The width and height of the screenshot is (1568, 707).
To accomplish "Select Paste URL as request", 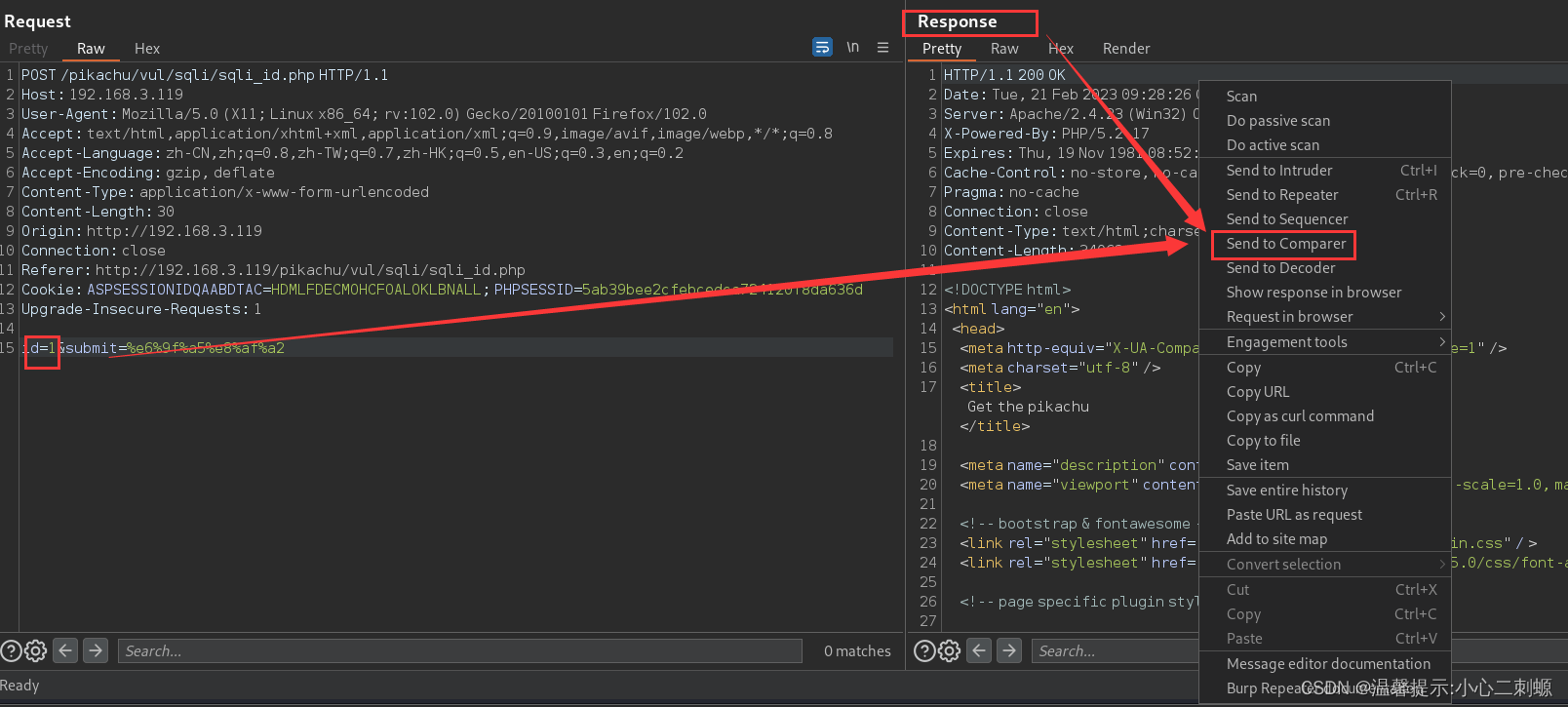I will click(1325, 514).
